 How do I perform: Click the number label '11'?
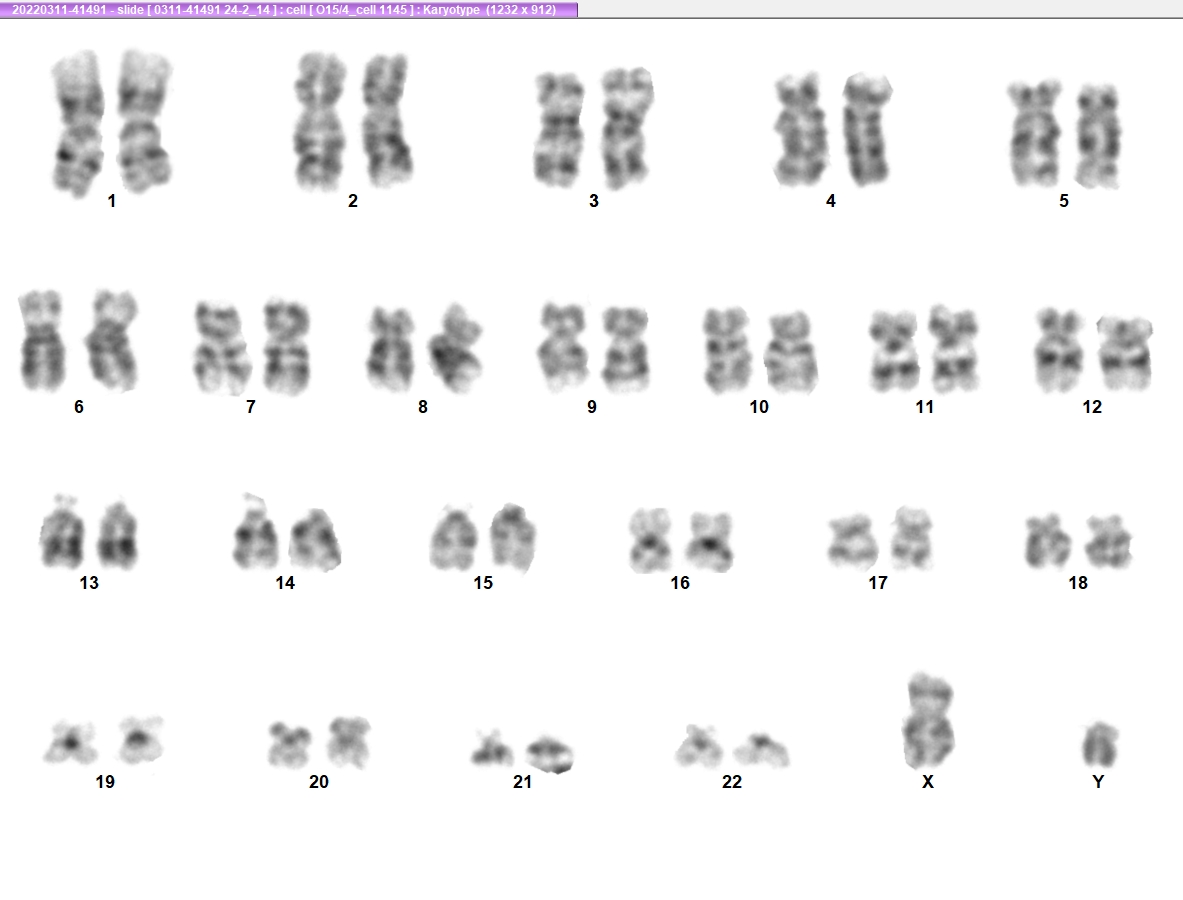coord(925,407)
